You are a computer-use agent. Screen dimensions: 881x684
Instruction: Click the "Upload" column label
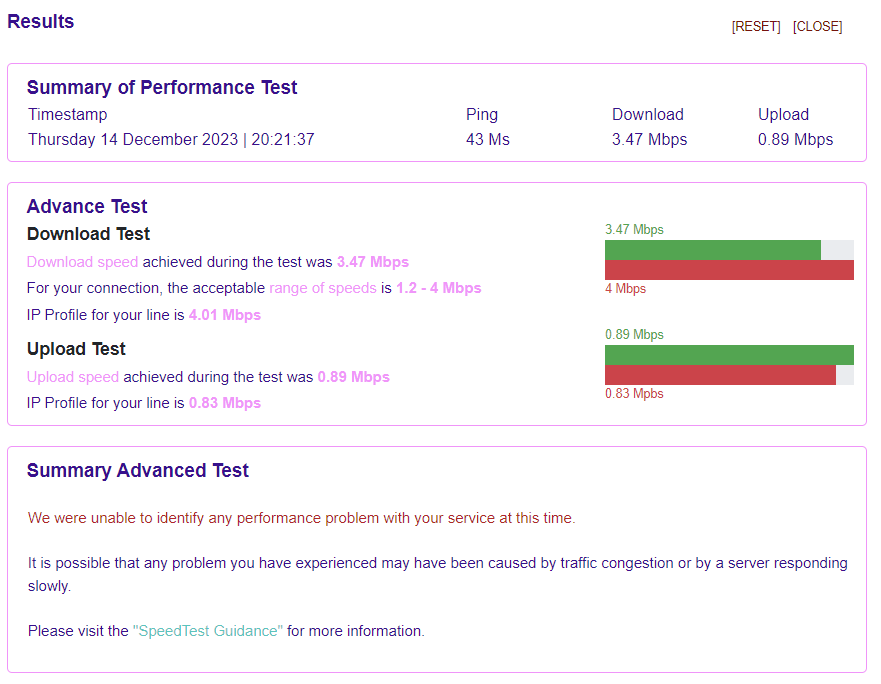coord(784,115)
